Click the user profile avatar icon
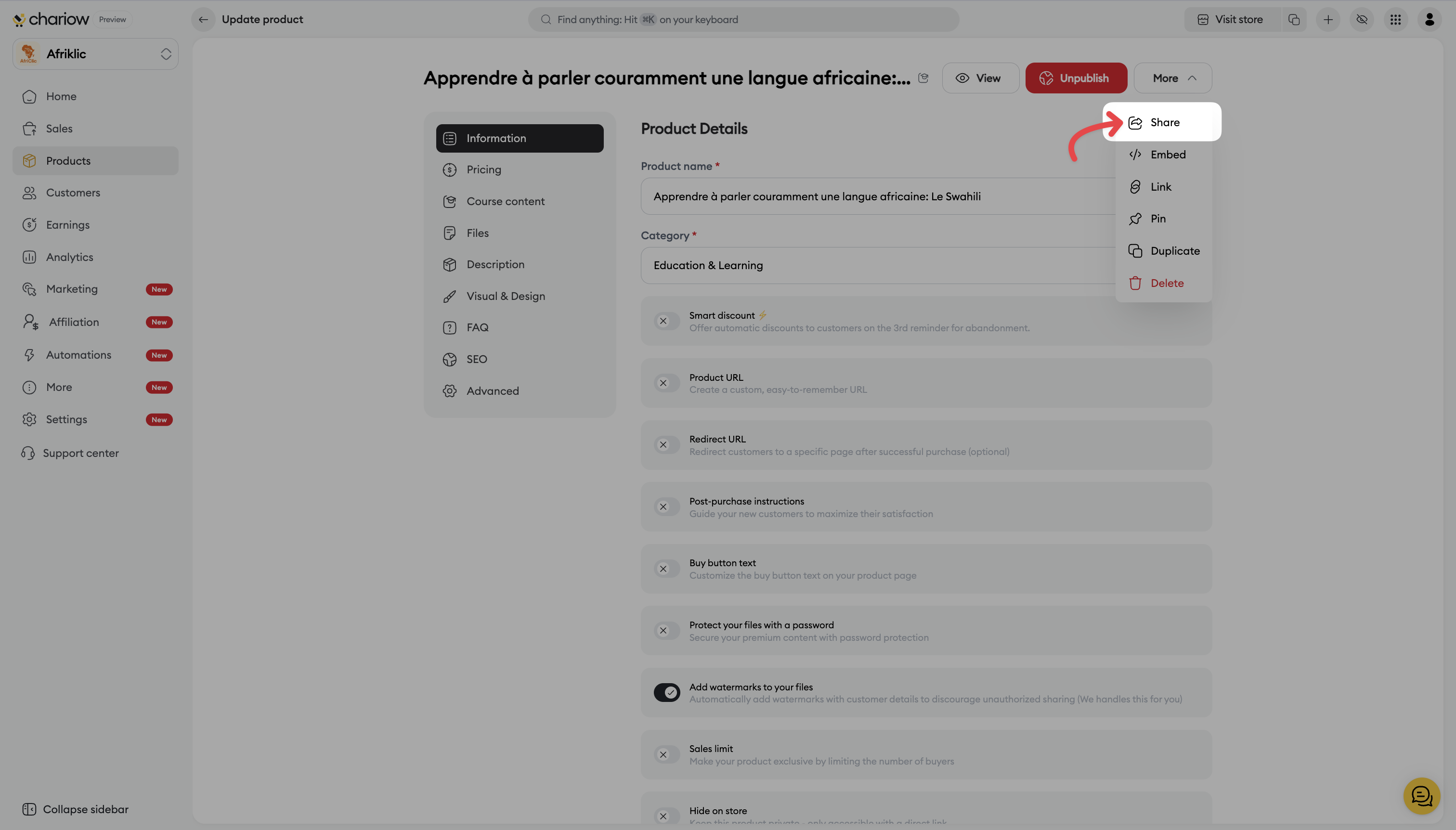 pyautogui.click(x=1429, y=19)
